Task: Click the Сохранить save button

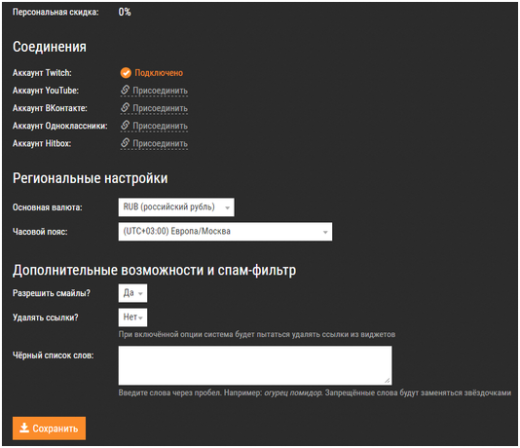Action: 49,428
